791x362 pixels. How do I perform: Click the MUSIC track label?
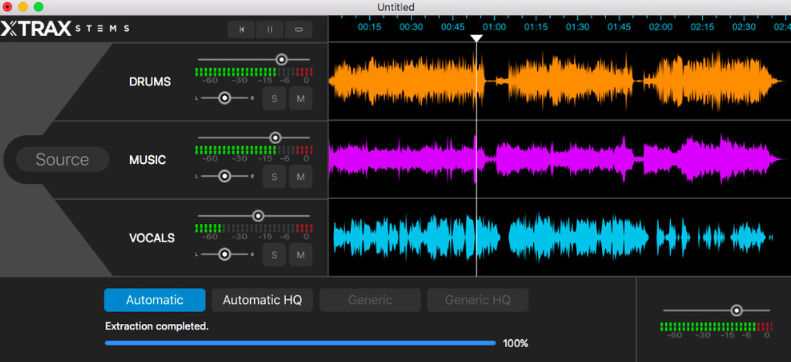coord(147,160)
